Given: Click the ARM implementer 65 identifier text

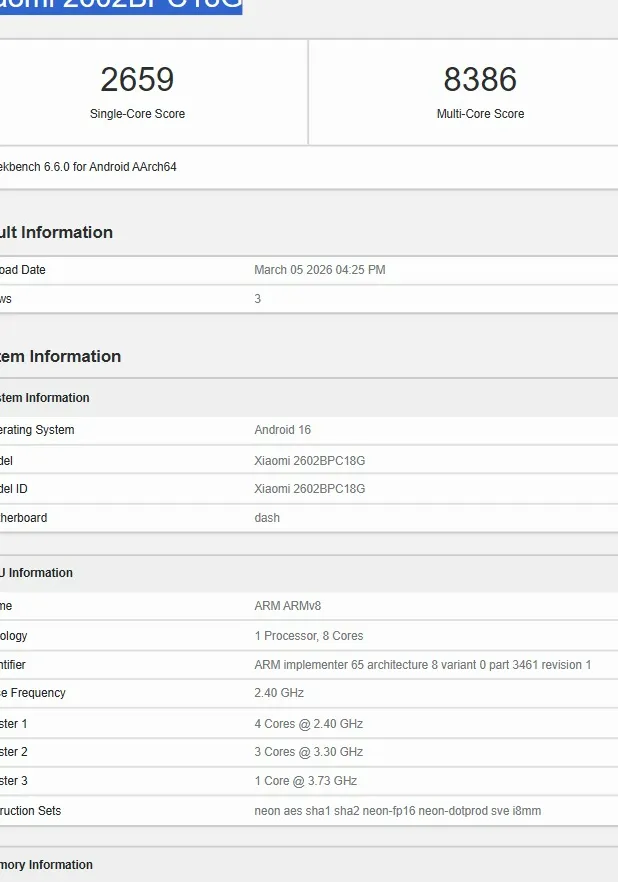Looking at the screenshot, I should (x=422, y=665).
